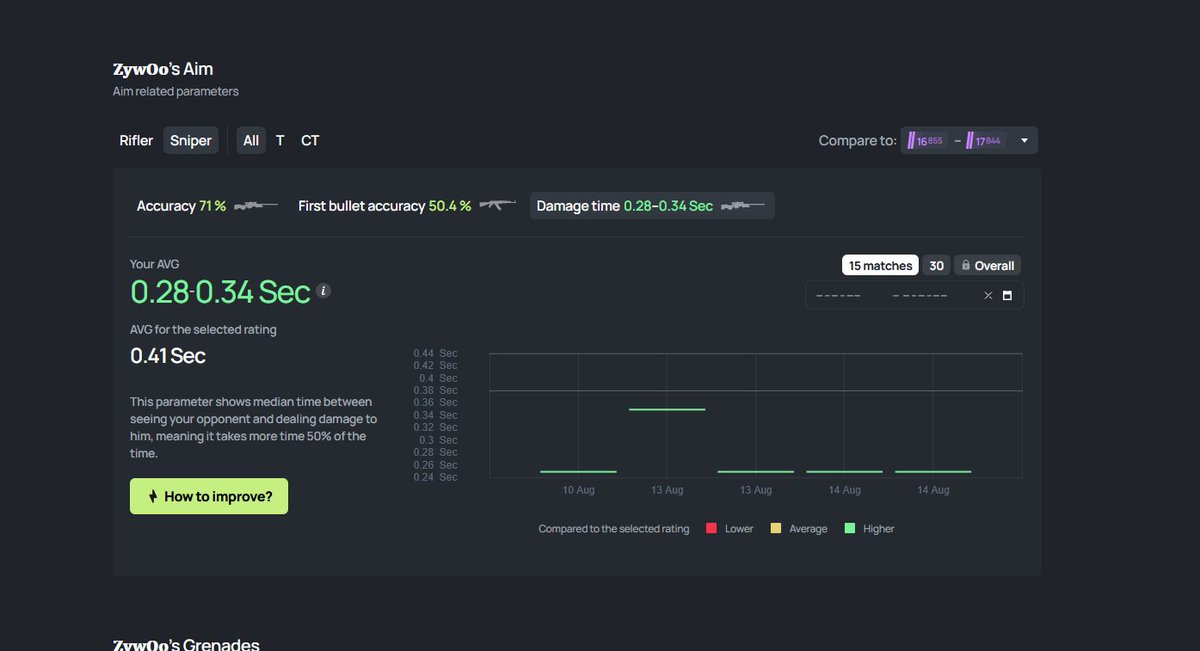Click the ZywOo's Aim heading

(x=163, y=69)
